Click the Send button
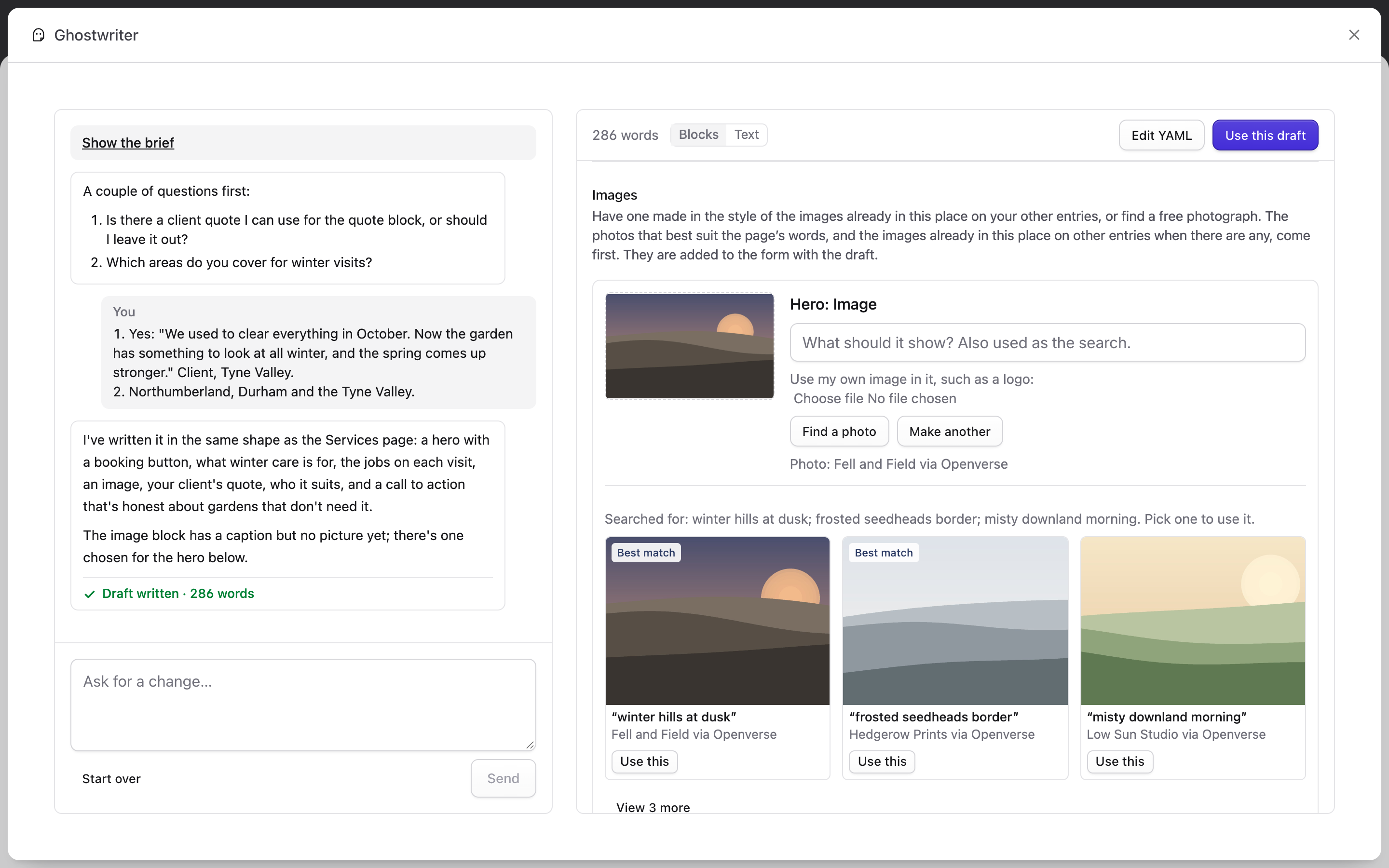This screenshot has height=868, width=1389. point(504,778)
